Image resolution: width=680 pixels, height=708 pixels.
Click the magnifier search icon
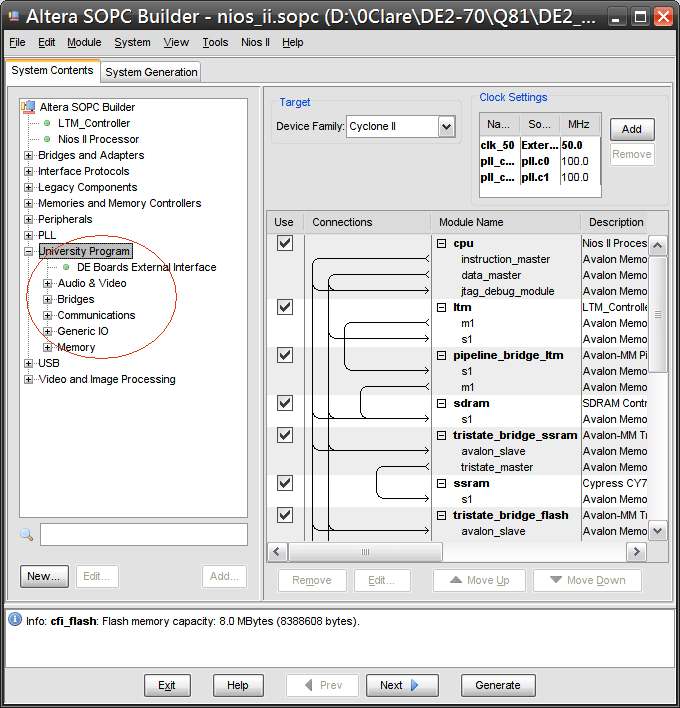[27, 535]
